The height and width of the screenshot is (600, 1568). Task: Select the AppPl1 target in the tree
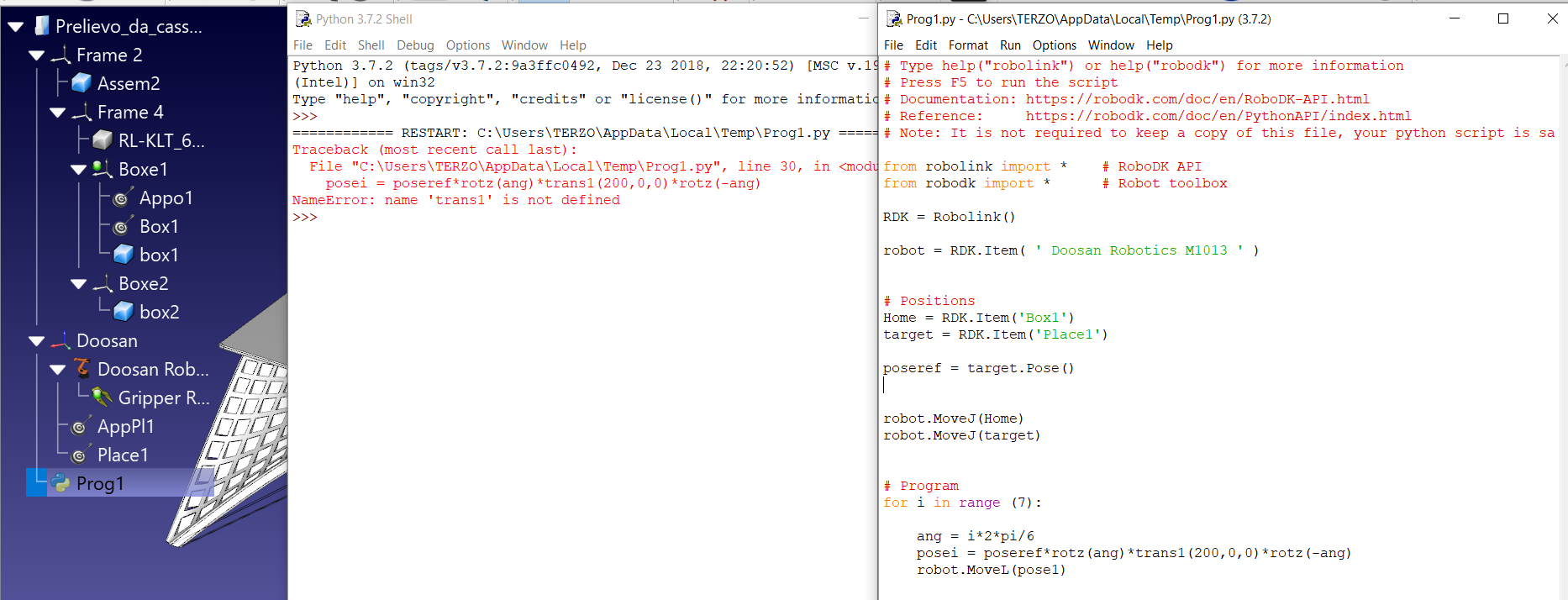point(125,426)
